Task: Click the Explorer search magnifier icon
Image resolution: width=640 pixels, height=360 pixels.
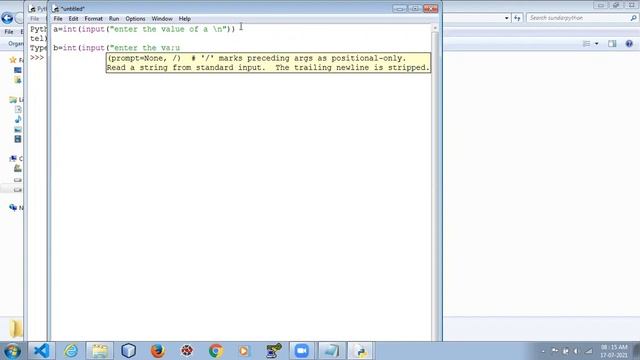Action: 633,18
